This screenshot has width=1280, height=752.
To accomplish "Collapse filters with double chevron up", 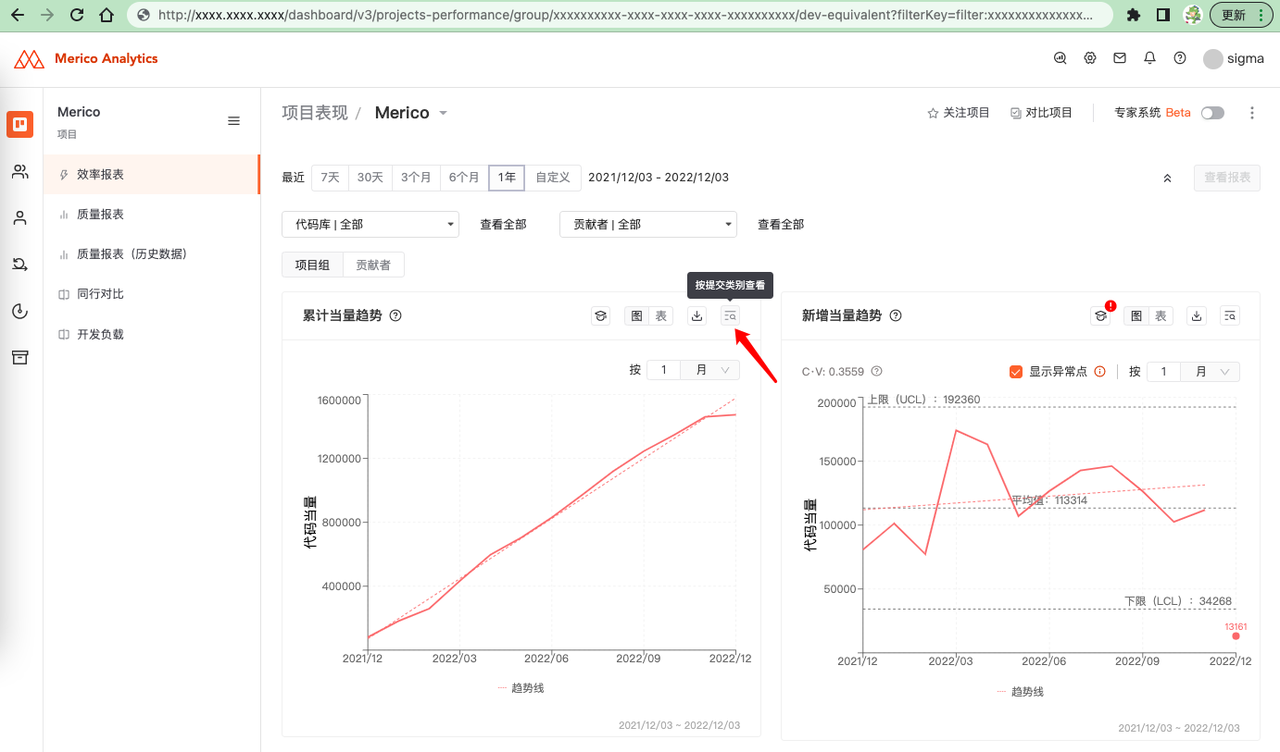I will pyautogui.click(x=1167, y=178).
